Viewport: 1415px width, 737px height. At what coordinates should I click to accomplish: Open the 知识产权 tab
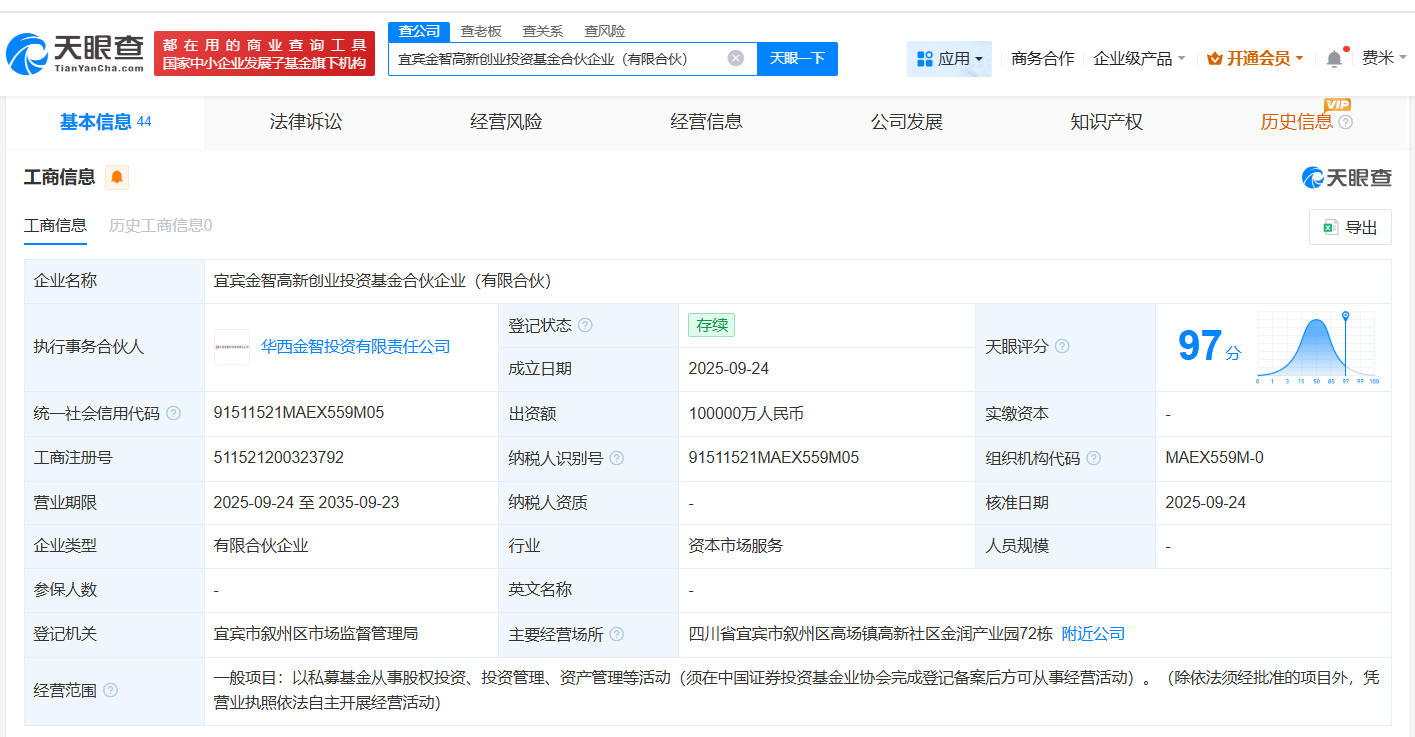point(1106,121)
